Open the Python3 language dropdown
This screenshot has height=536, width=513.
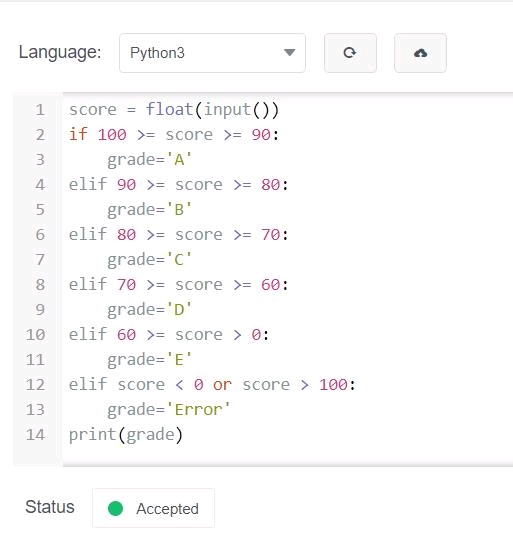[x=212, y=53]
